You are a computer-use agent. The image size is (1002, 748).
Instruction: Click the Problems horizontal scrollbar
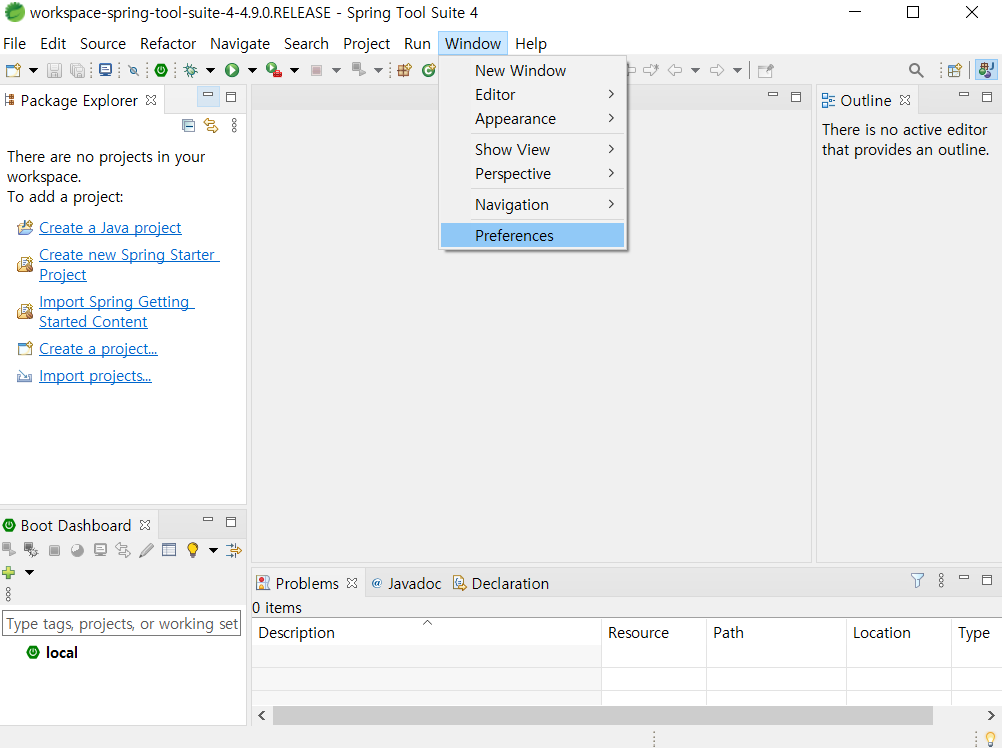click(x=603, y=715)
